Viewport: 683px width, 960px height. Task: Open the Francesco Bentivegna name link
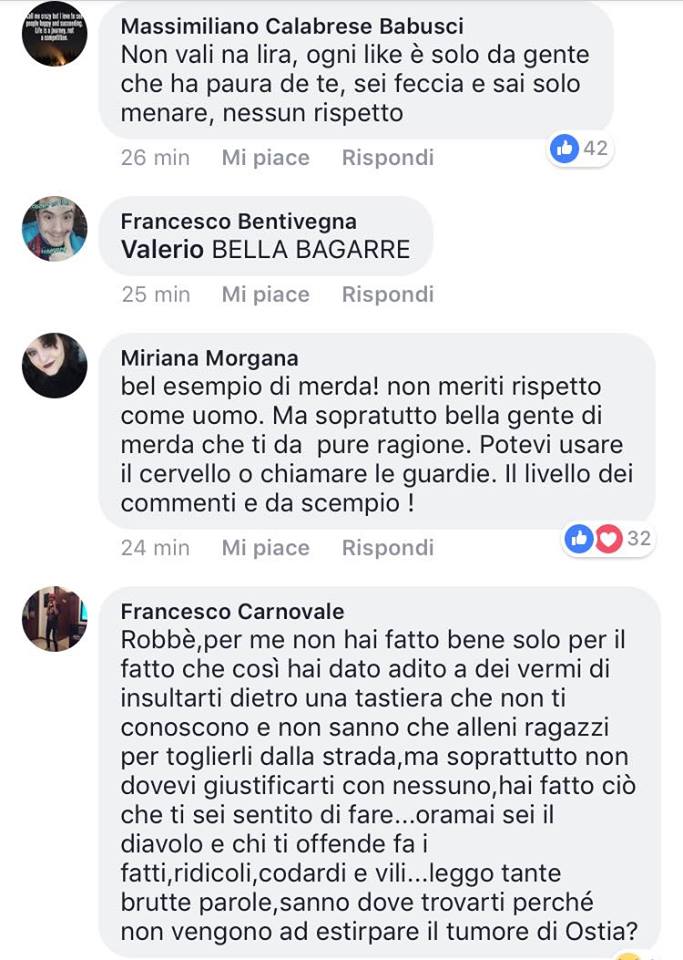[239, 222]
